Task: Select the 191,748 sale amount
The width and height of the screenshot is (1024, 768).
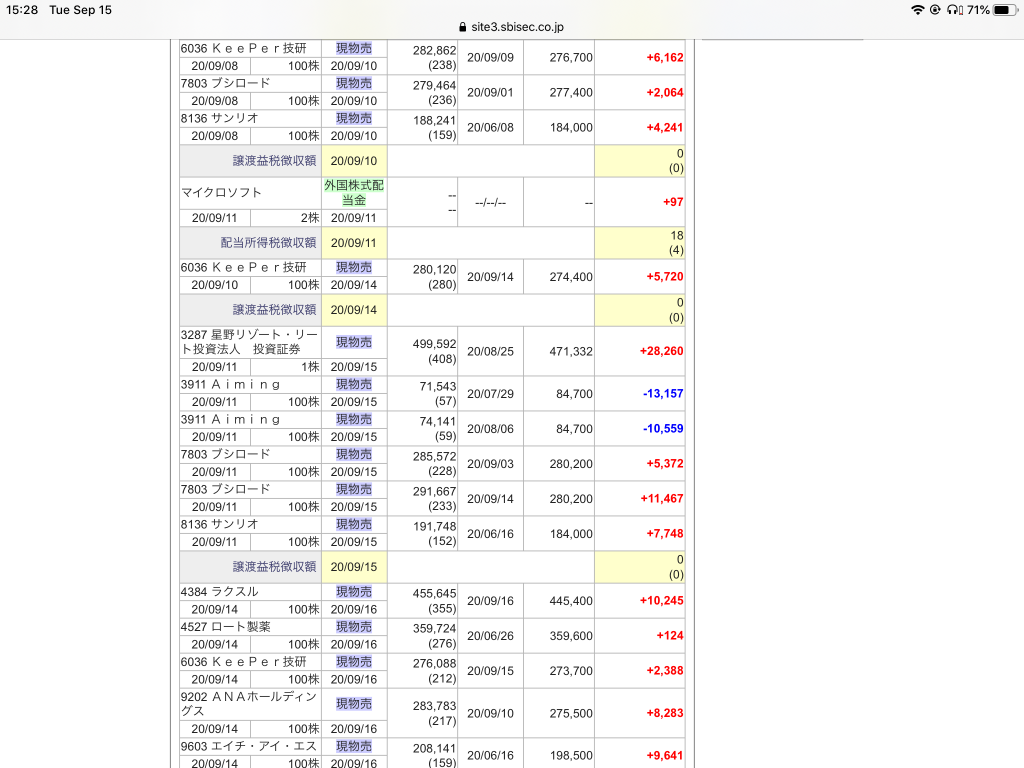Action: pos(434,526)
